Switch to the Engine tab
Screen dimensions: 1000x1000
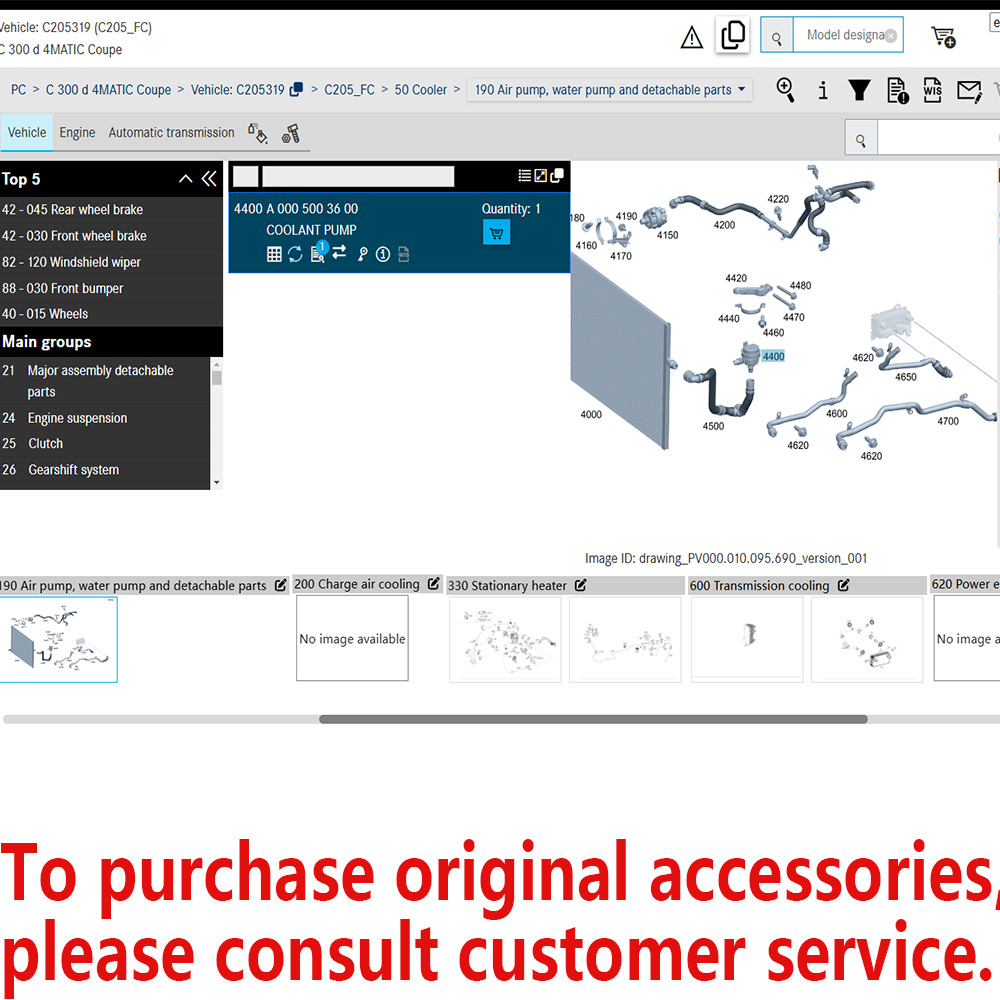(x=77, y=133)
